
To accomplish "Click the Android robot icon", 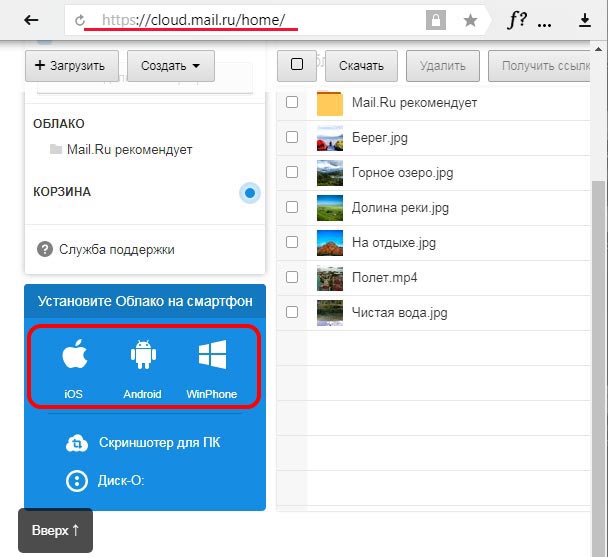I will pos(143,354).
